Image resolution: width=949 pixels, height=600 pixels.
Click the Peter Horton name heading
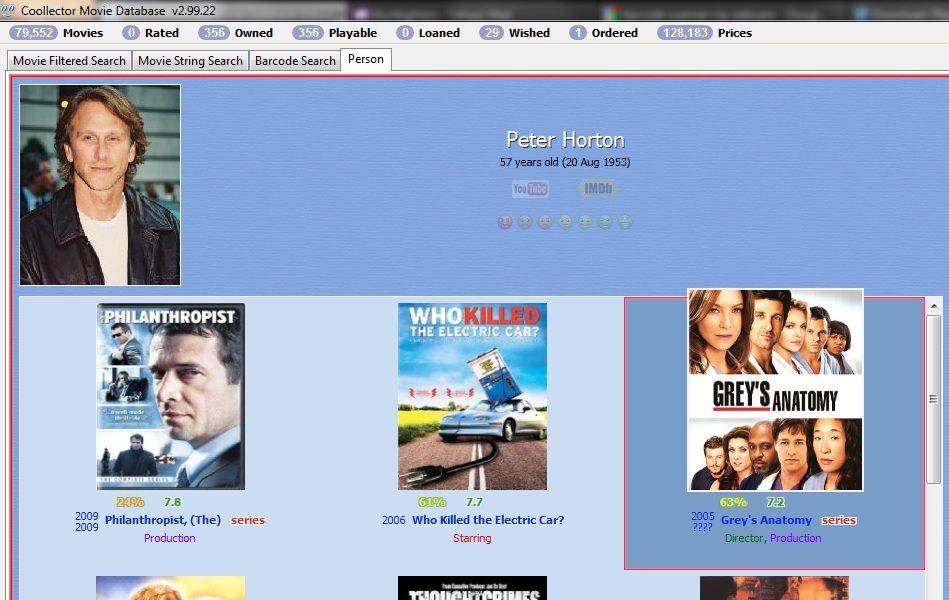[565, 140]
